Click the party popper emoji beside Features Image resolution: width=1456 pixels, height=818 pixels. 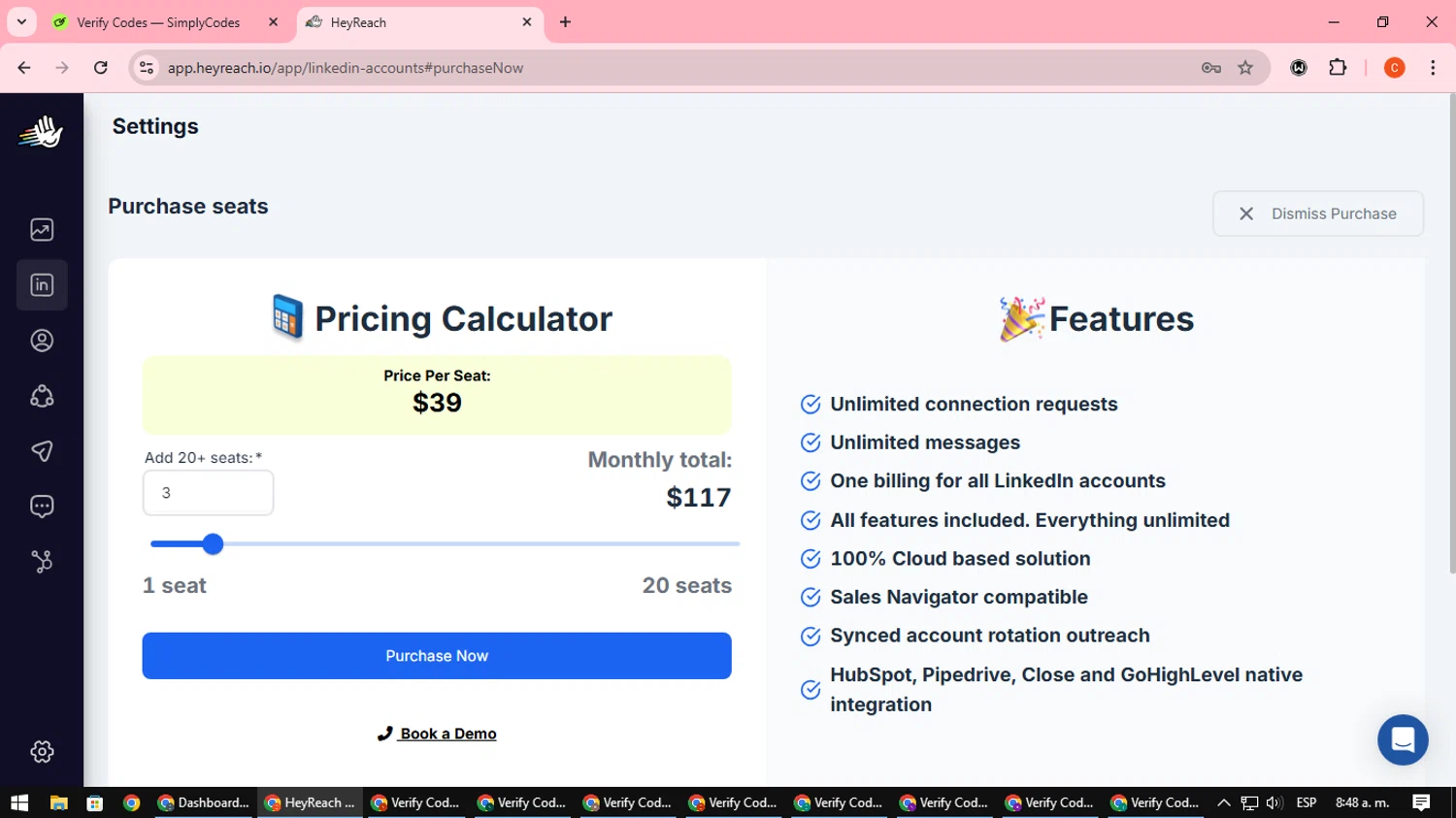(1022, 318)
